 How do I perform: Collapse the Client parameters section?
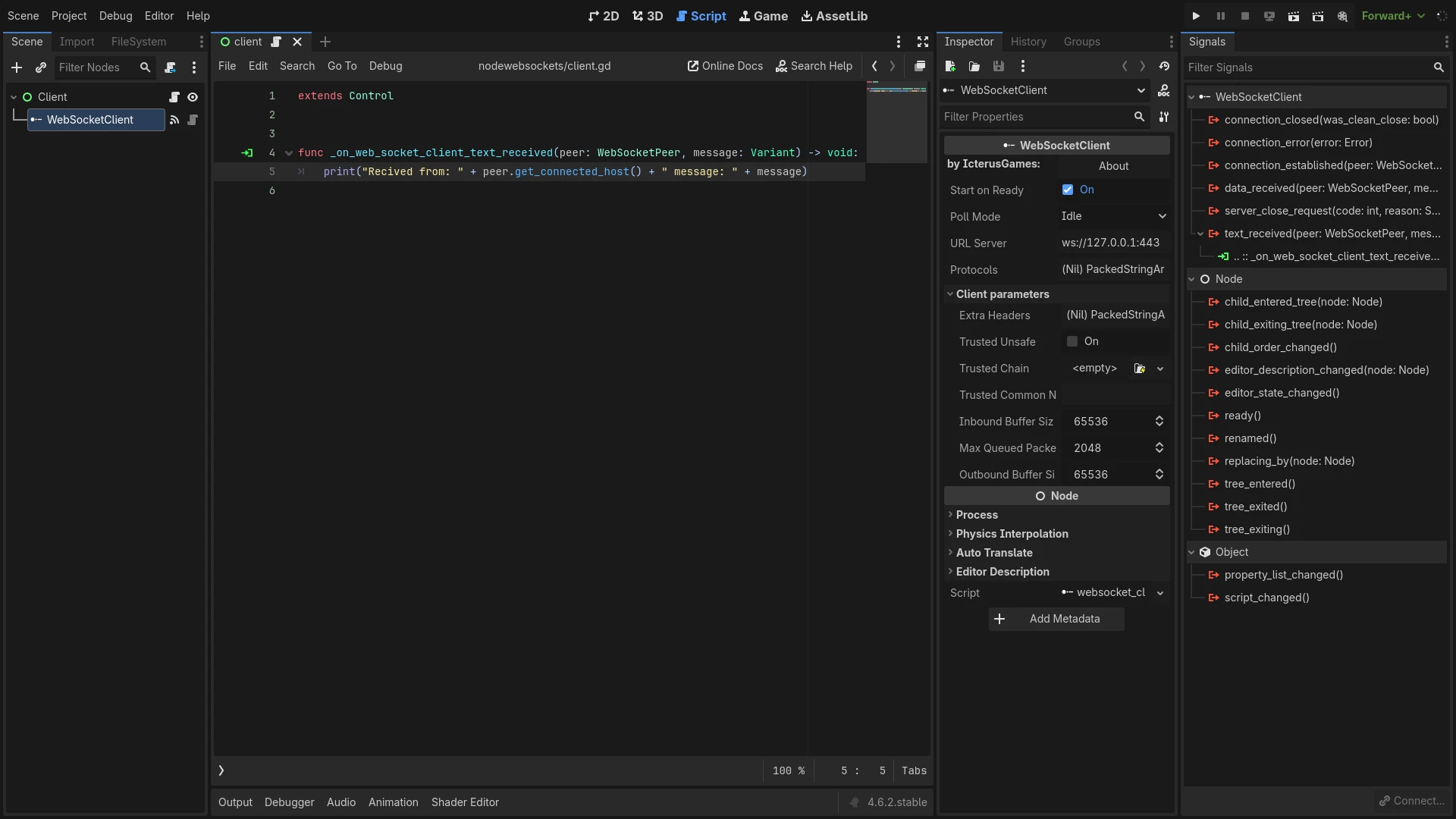[x=1056, y=294]
